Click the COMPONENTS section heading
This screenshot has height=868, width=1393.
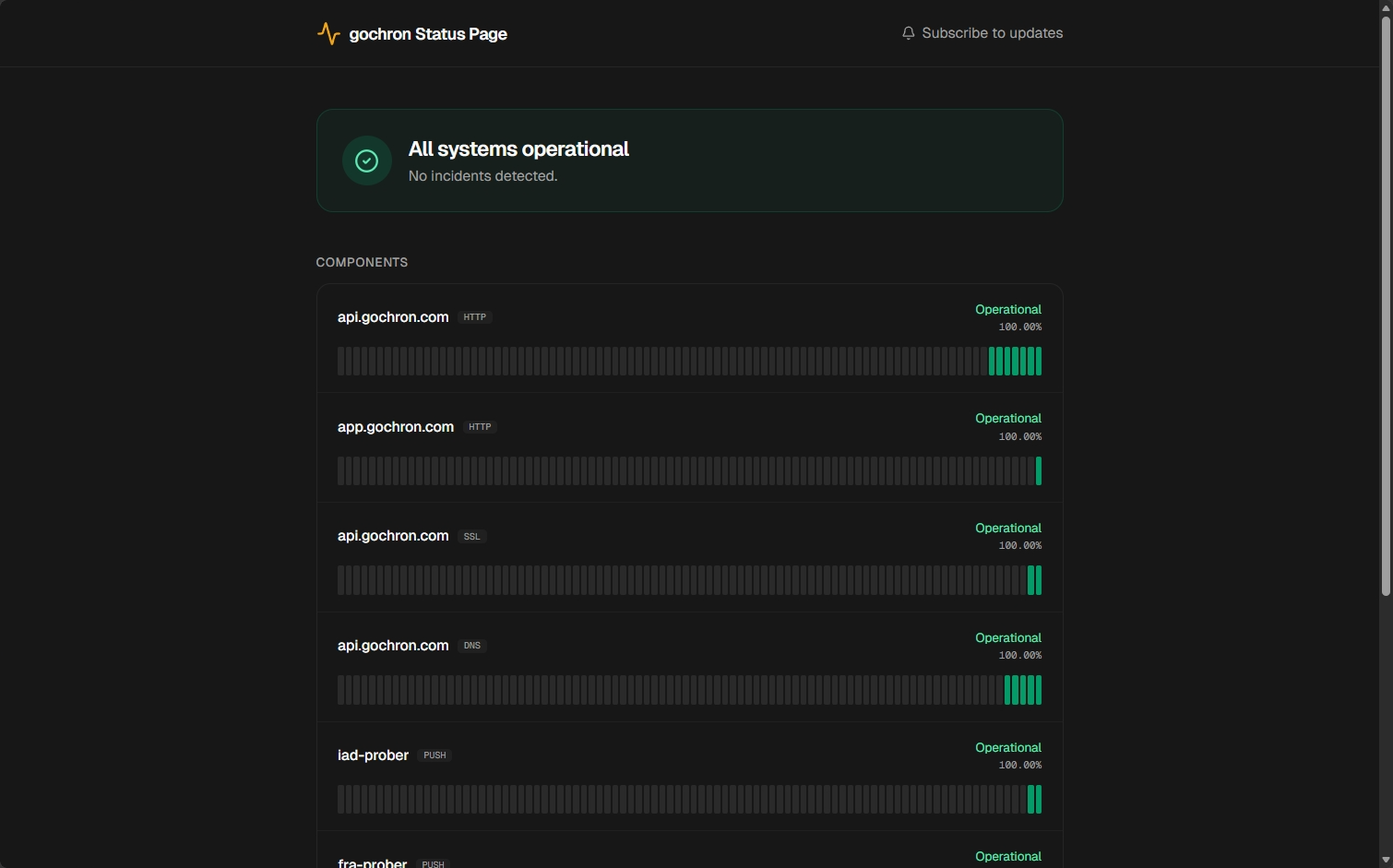click(362, 262)
